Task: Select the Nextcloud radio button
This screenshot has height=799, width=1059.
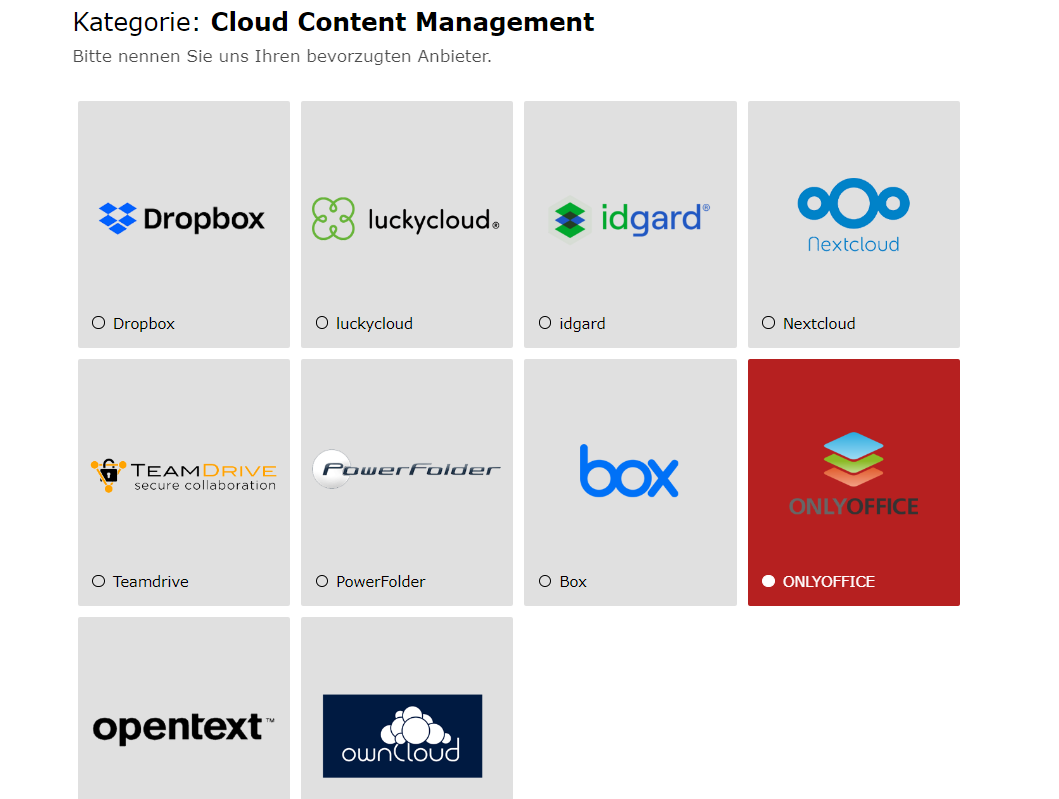Action: pos(769,323)
